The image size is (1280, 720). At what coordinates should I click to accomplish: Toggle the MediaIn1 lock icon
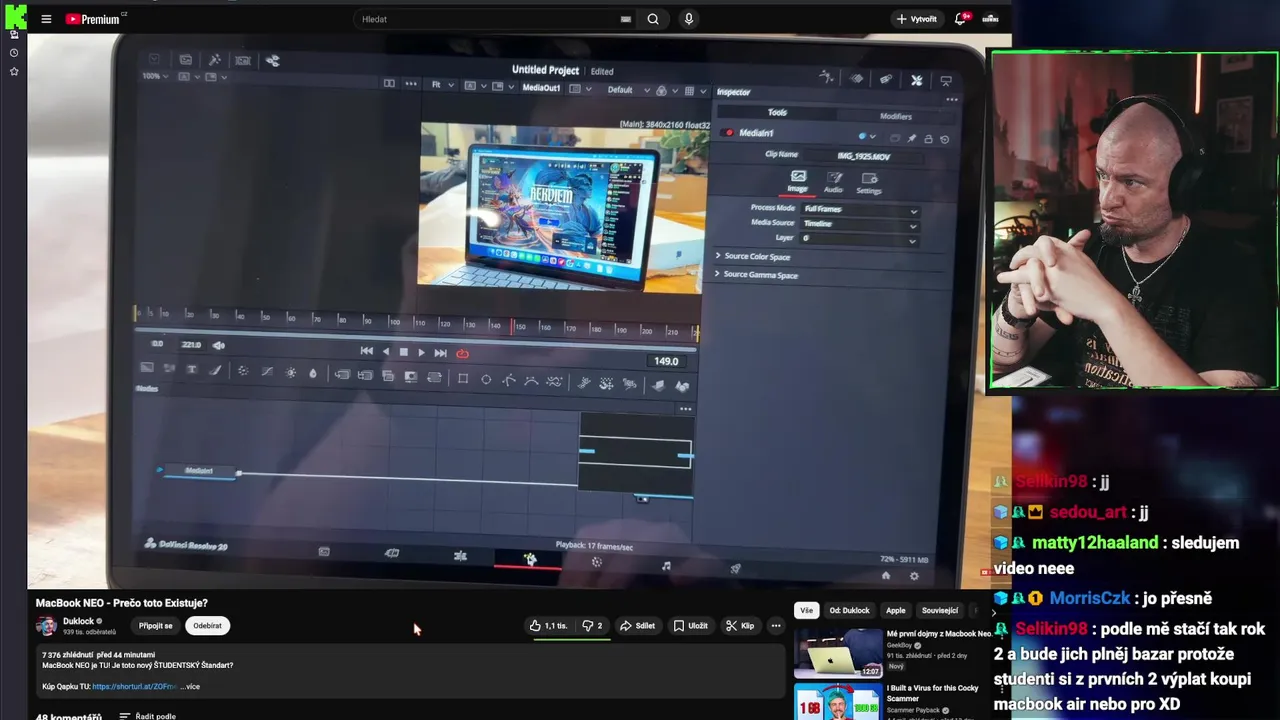click(x=928, y=139)
